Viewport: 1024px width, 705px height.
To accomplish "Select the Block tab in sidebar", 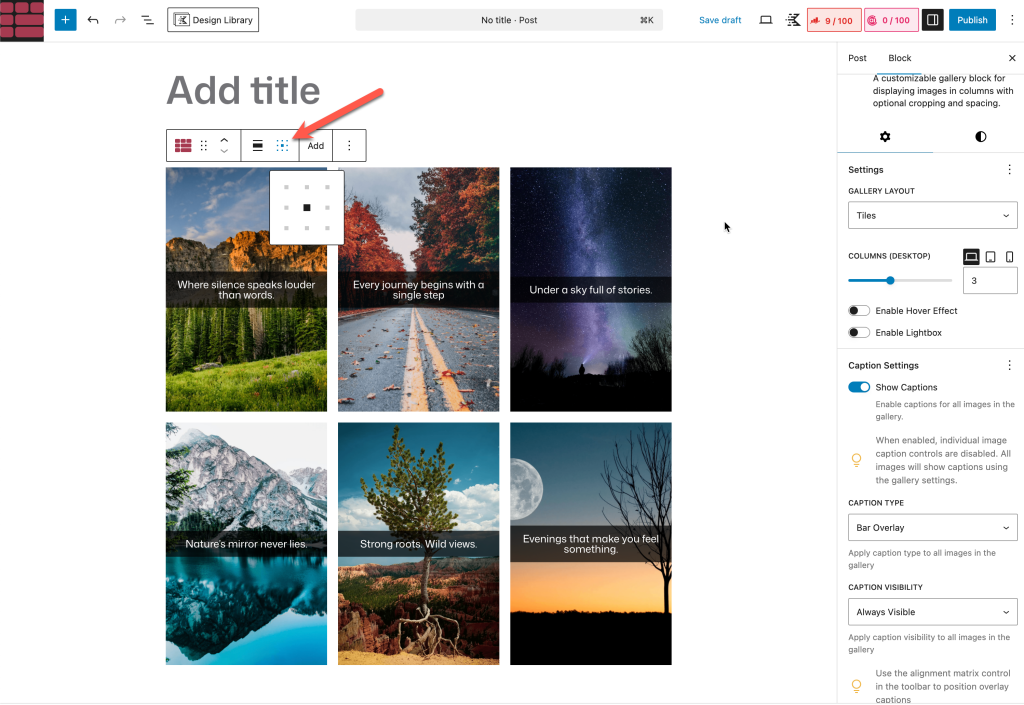I will point(900,58).
